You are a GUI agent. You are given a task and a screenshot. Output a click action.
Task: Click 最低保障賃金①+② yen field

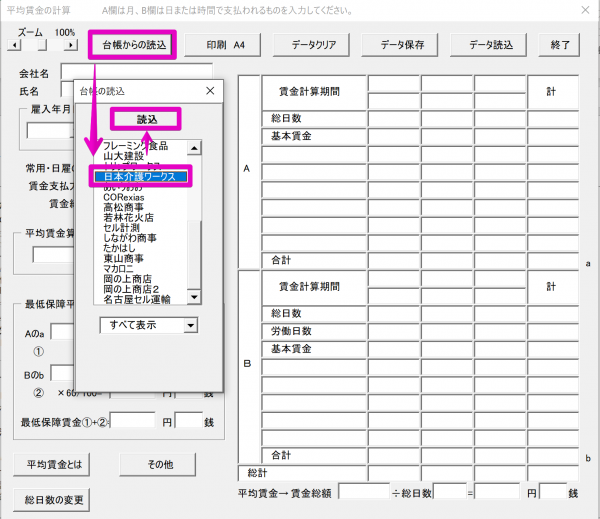tap(132, 420)
